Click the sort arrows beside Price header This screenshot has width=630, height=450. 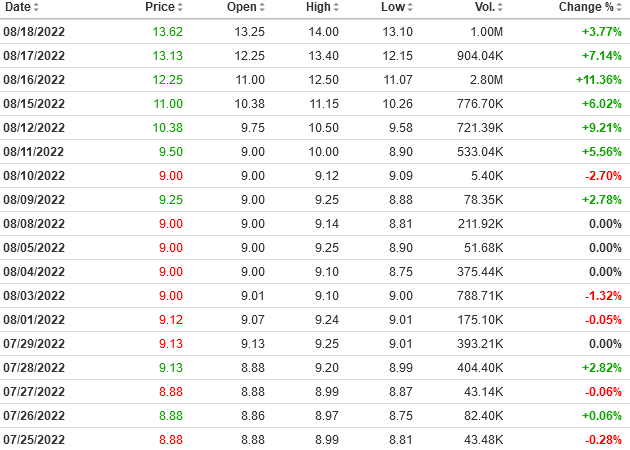click(x=180, y=8)
